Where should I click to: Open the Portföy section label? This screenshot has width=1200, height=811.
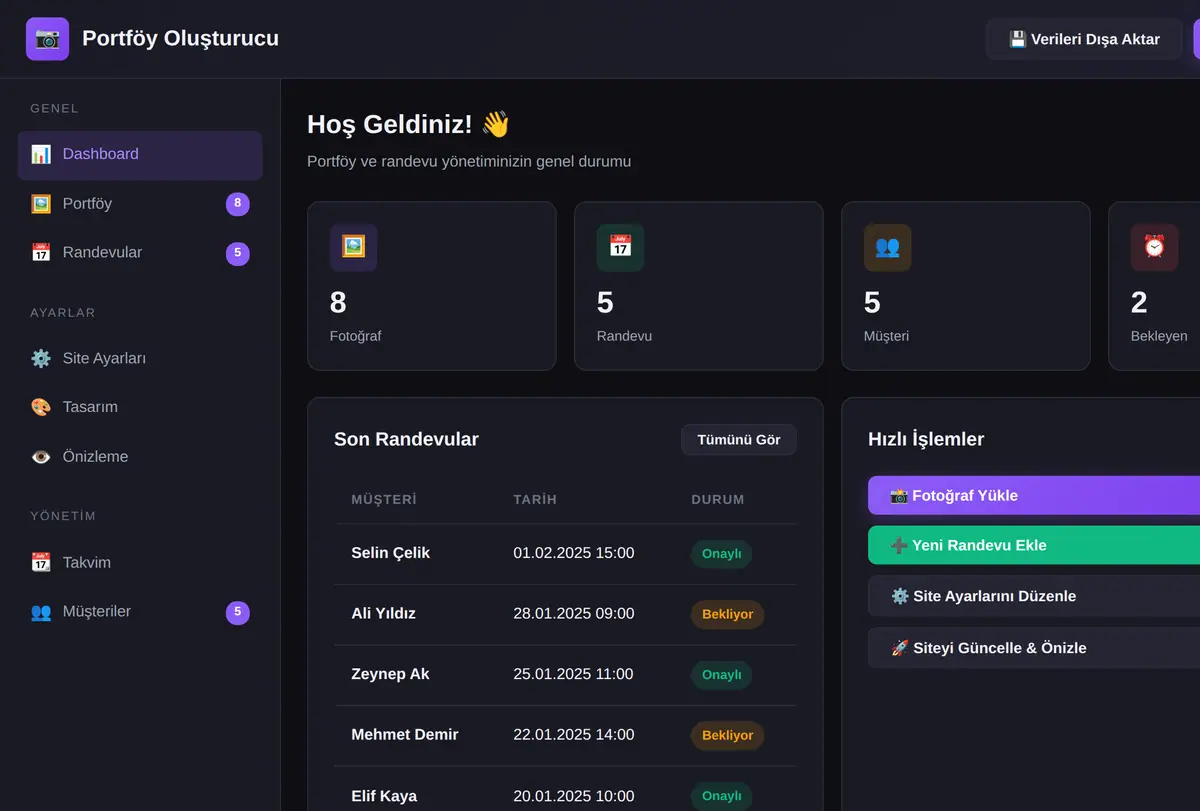click(87, 204)
